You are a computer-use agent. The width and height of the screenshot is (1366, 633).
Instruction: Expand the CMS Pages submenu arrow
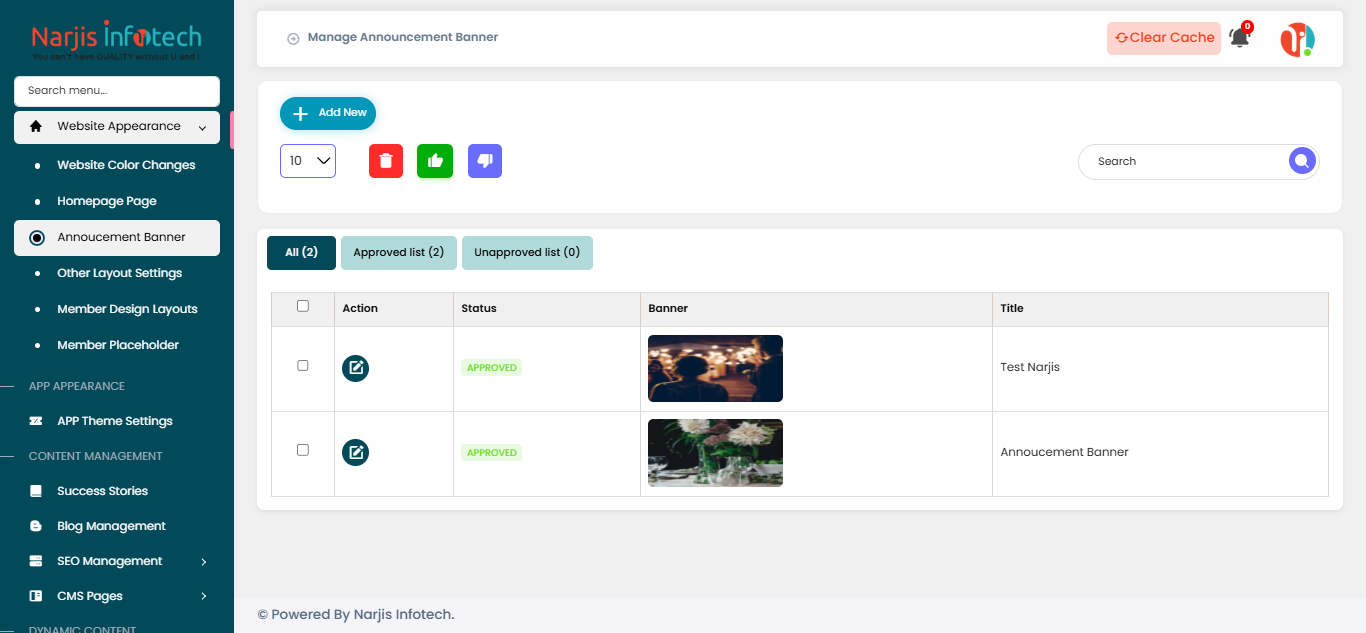204,597
